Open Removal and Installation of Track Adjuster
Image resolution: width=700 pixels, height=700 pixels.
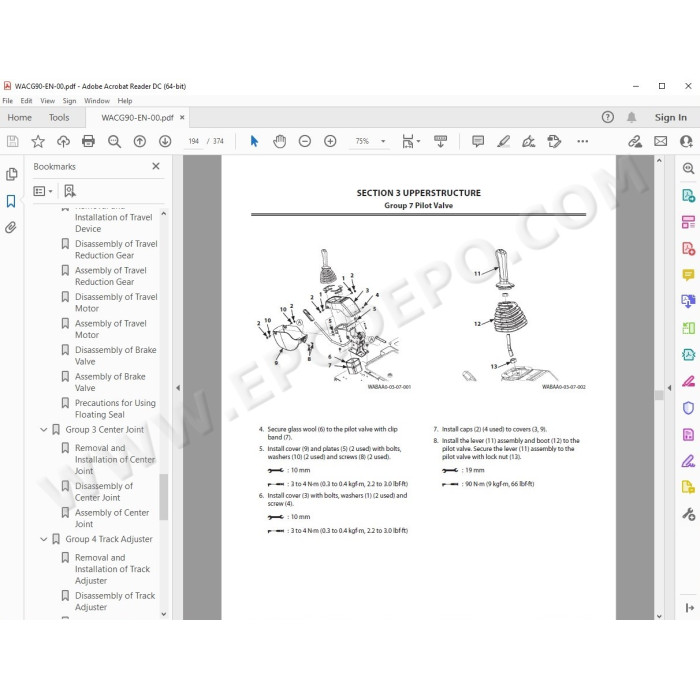click(112, 569)
